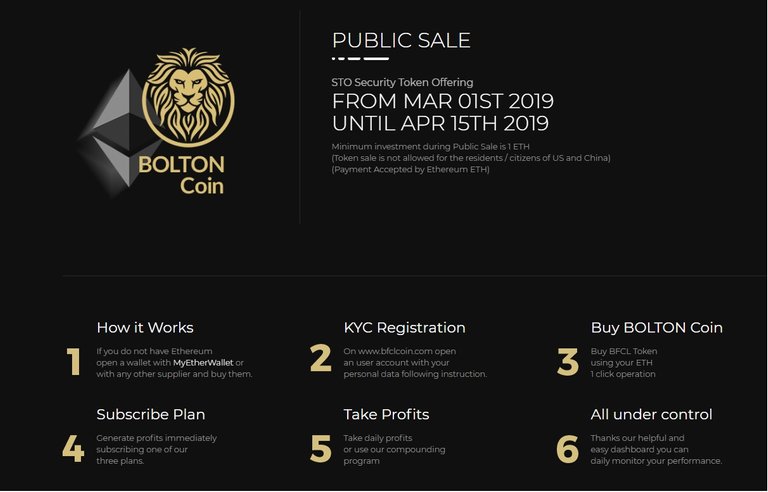Click the PUBLIC SALE title
The image size is (768, 492).
[401, 40]
